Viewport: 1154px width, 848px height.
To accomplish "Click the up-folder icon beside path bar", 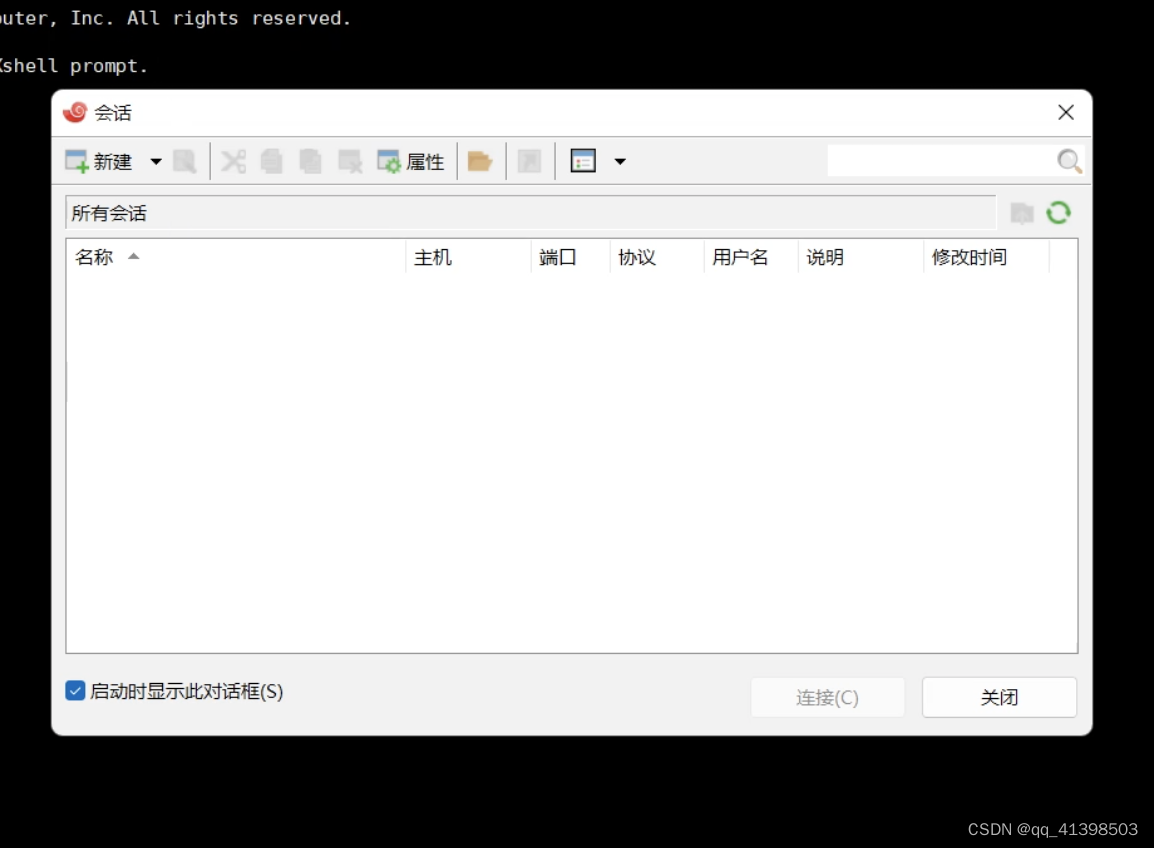I will point(1022,213).
